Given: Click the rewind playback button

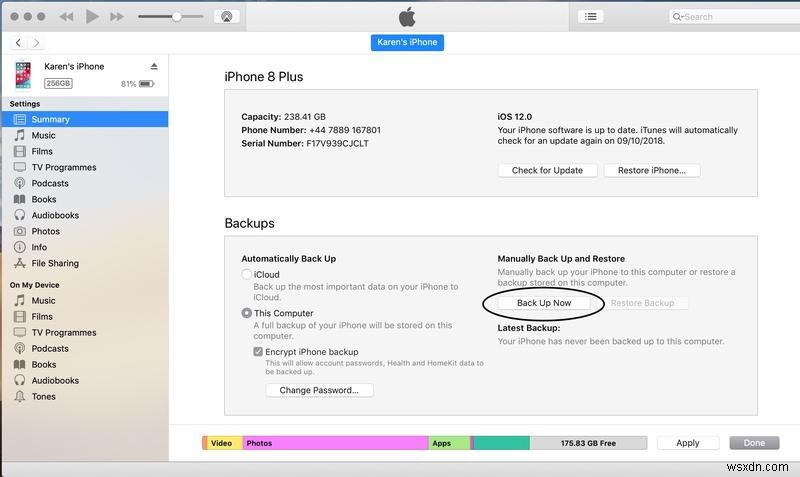Looking at the screenshot, I should tap(66, 17).
